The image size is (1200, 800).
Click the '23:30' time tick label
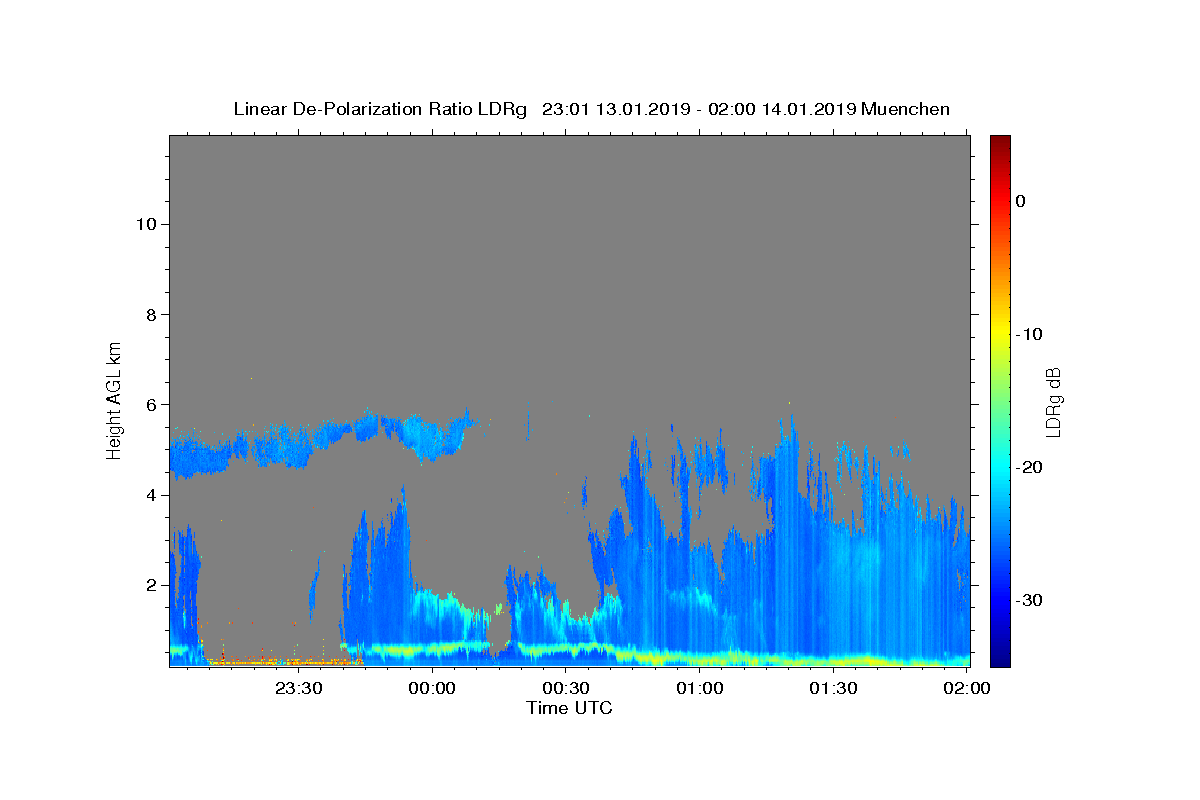299,688
